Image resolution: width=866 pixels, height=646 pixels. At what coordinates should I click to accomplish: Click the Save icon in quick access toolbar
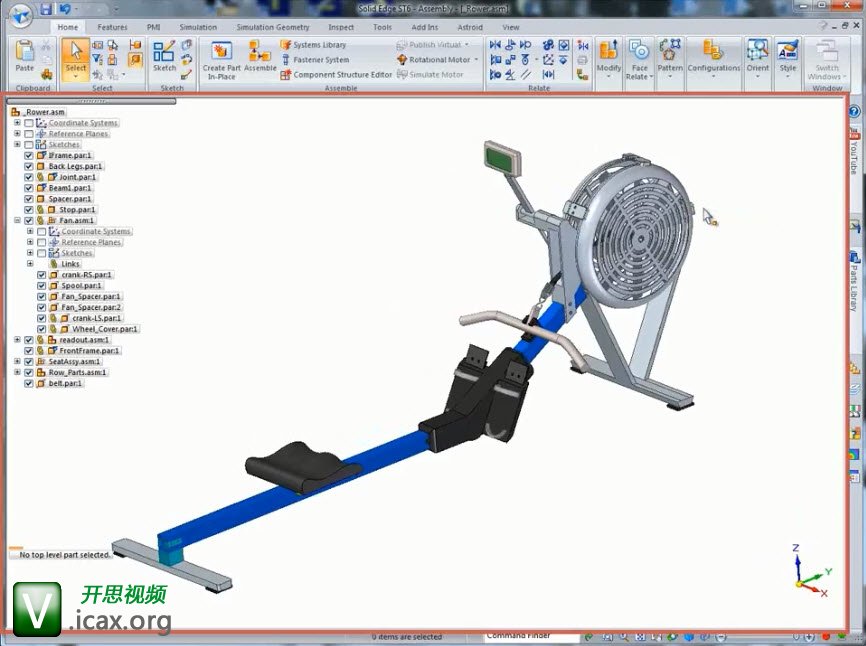click(x=46, y=9)
